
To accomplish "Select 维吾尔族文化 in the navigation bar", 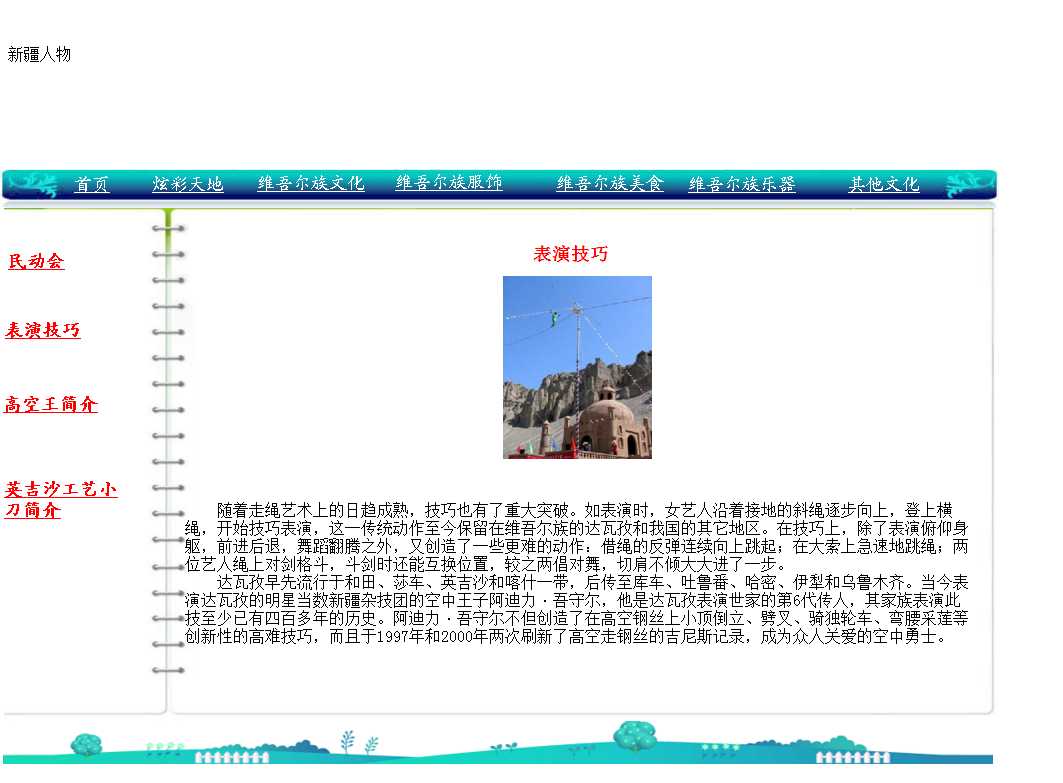I will point(311,184).
